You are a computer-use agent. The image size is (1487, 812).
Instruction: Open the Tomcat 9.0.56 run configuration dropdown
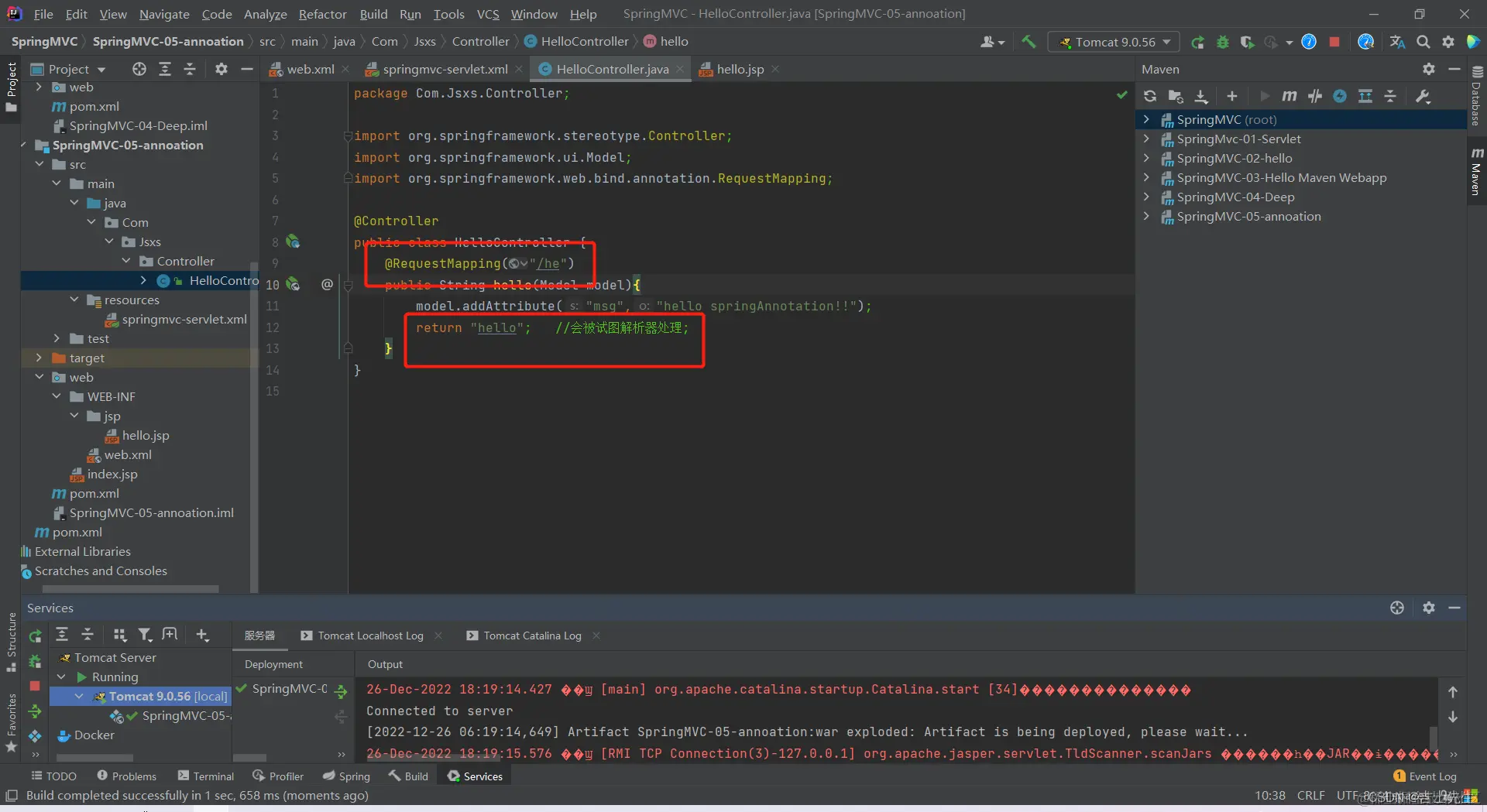(x=1114, y=42)
